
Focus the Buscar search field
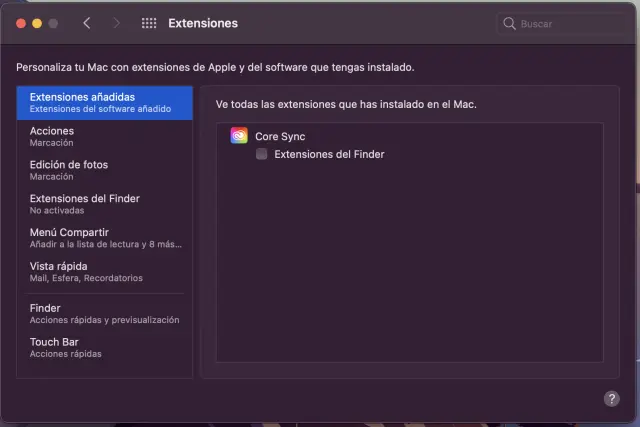tap(561, 24)
